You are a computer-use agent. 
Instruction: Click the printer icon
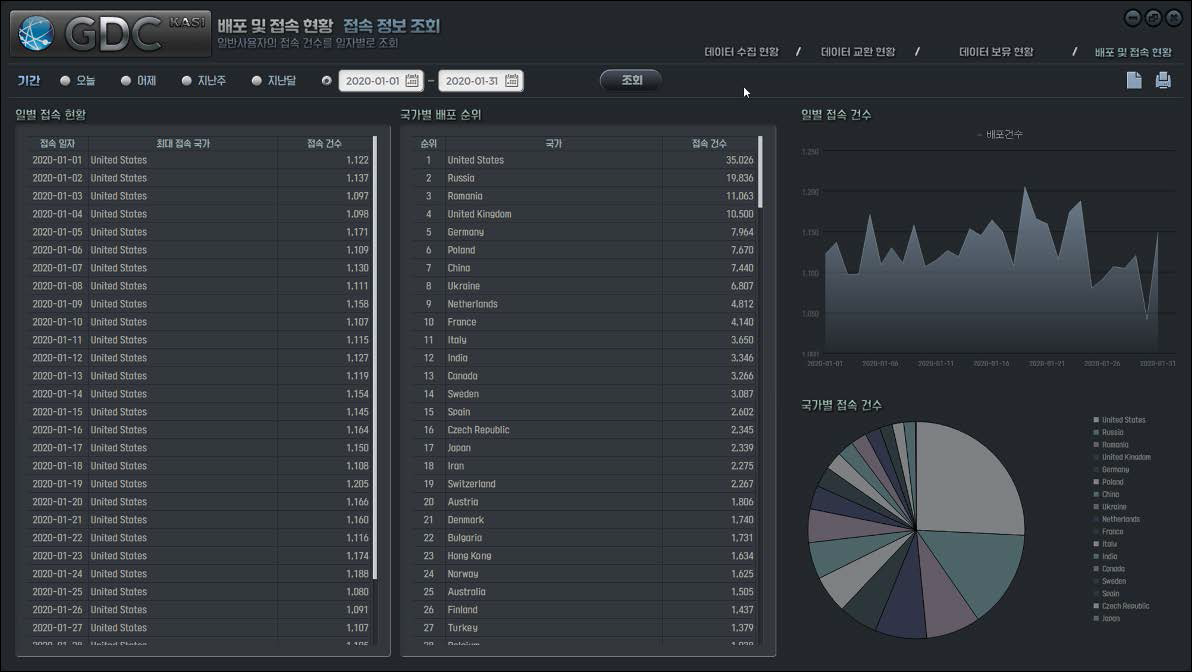click(x=1163, y=80)
